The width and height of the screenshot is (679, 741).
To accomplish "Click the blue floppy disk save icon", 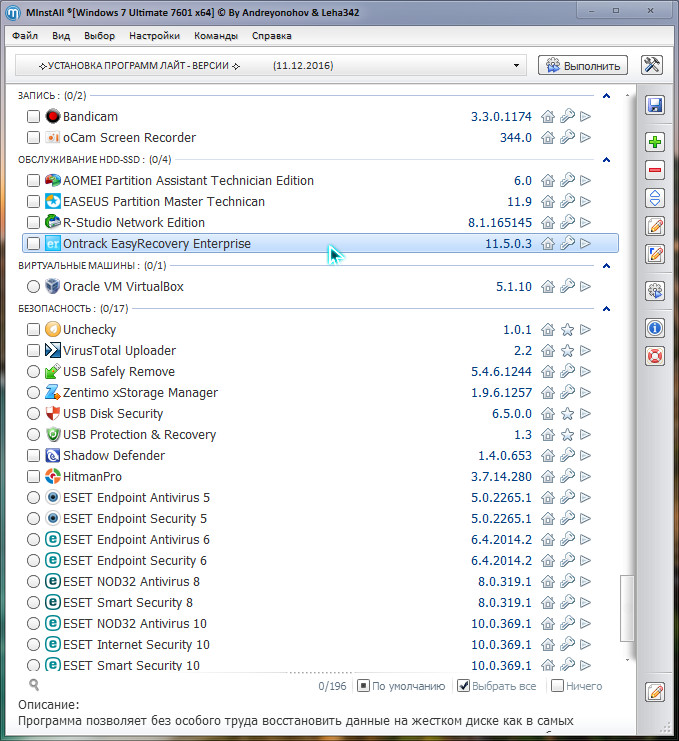I will tap(655, 105).
